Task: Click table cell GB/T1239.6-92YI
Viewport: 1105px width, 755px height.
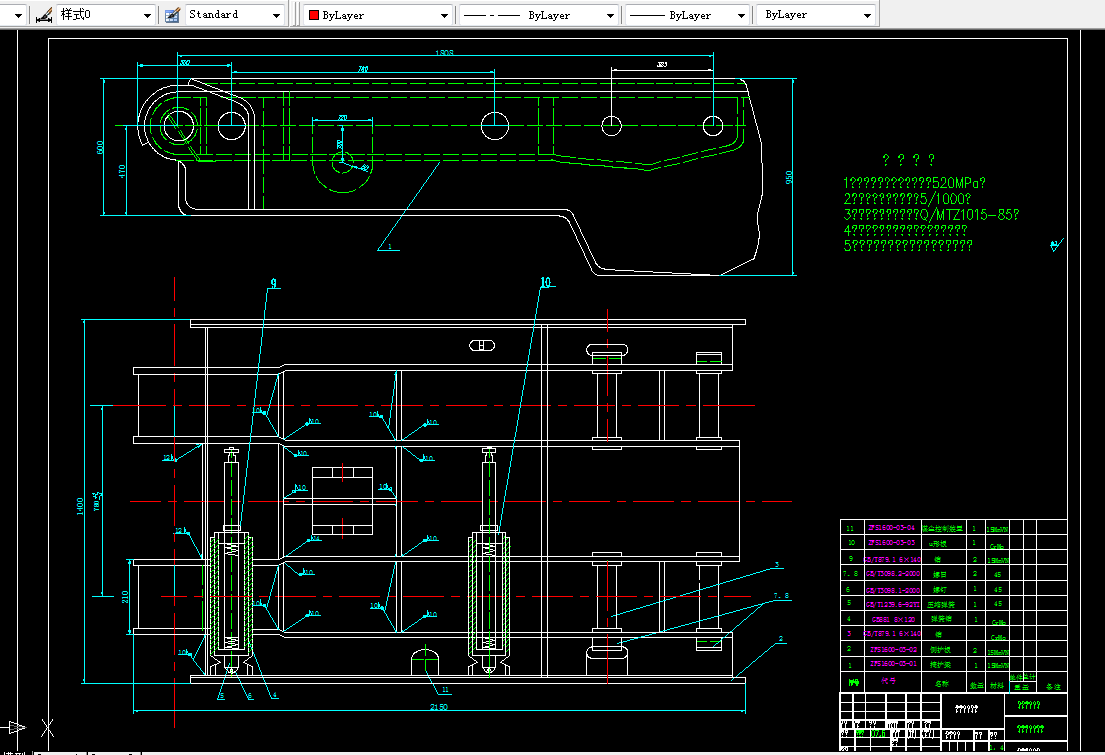Action: [x=892, y=604]
